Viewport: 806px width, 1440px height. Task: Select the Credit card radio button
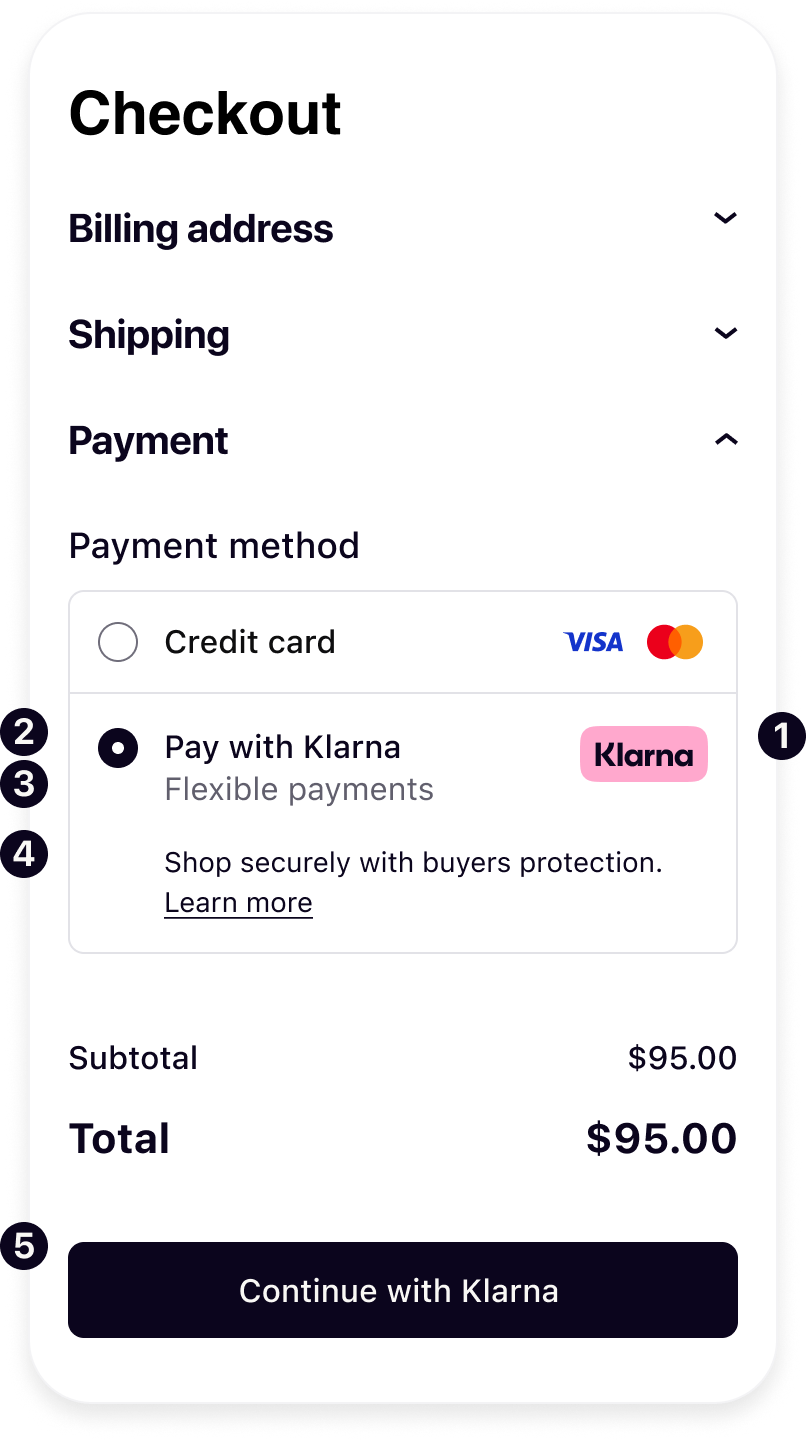coord(118,642)
